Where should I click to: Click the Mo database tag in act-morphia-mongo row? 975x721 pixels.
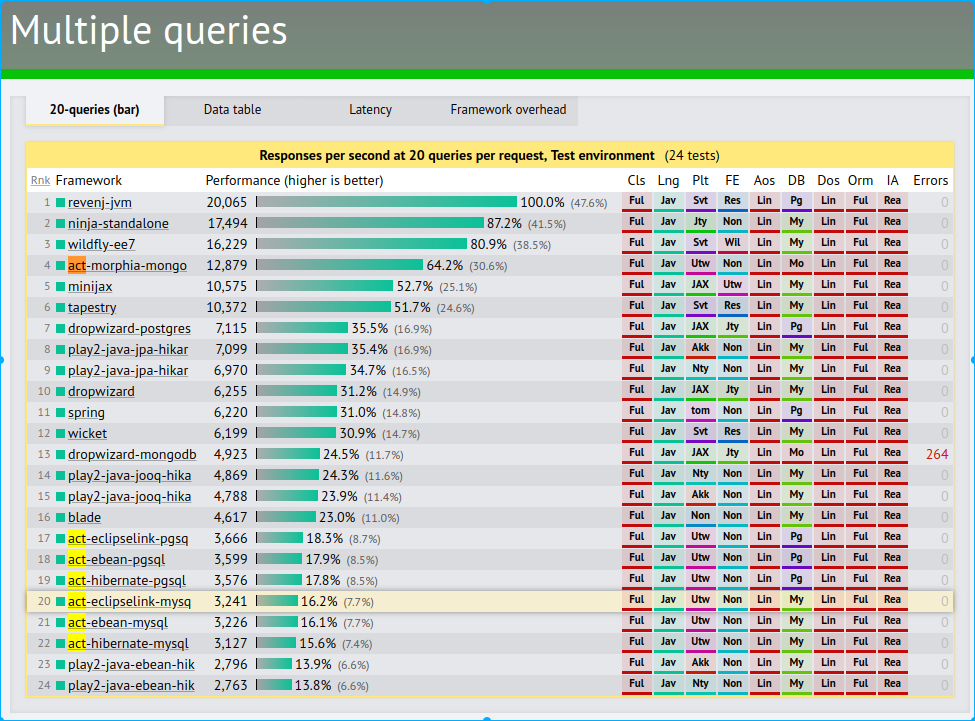(797, 265)
